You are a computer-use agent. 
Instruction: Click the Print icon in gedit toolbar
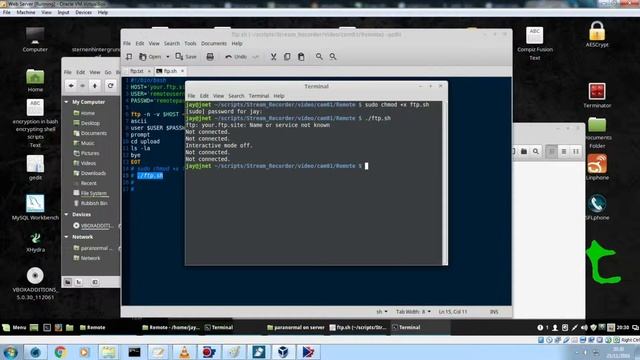(210, 57)
